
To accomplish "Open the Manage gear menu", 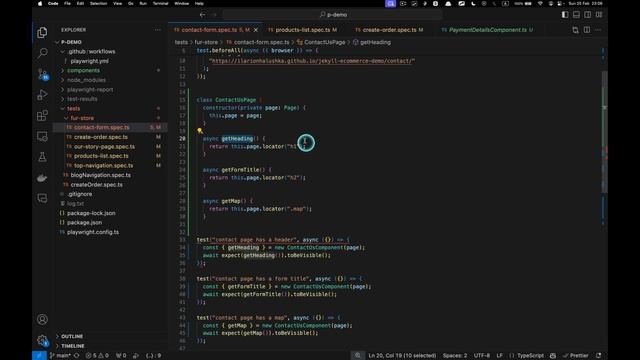I will click(42, 340).
